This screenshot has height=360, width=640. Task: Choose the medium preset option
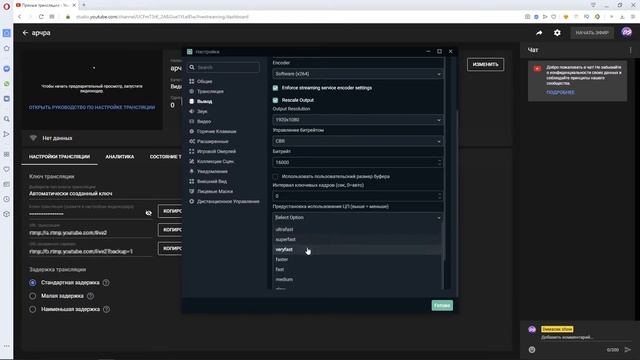tap(357, 280)
